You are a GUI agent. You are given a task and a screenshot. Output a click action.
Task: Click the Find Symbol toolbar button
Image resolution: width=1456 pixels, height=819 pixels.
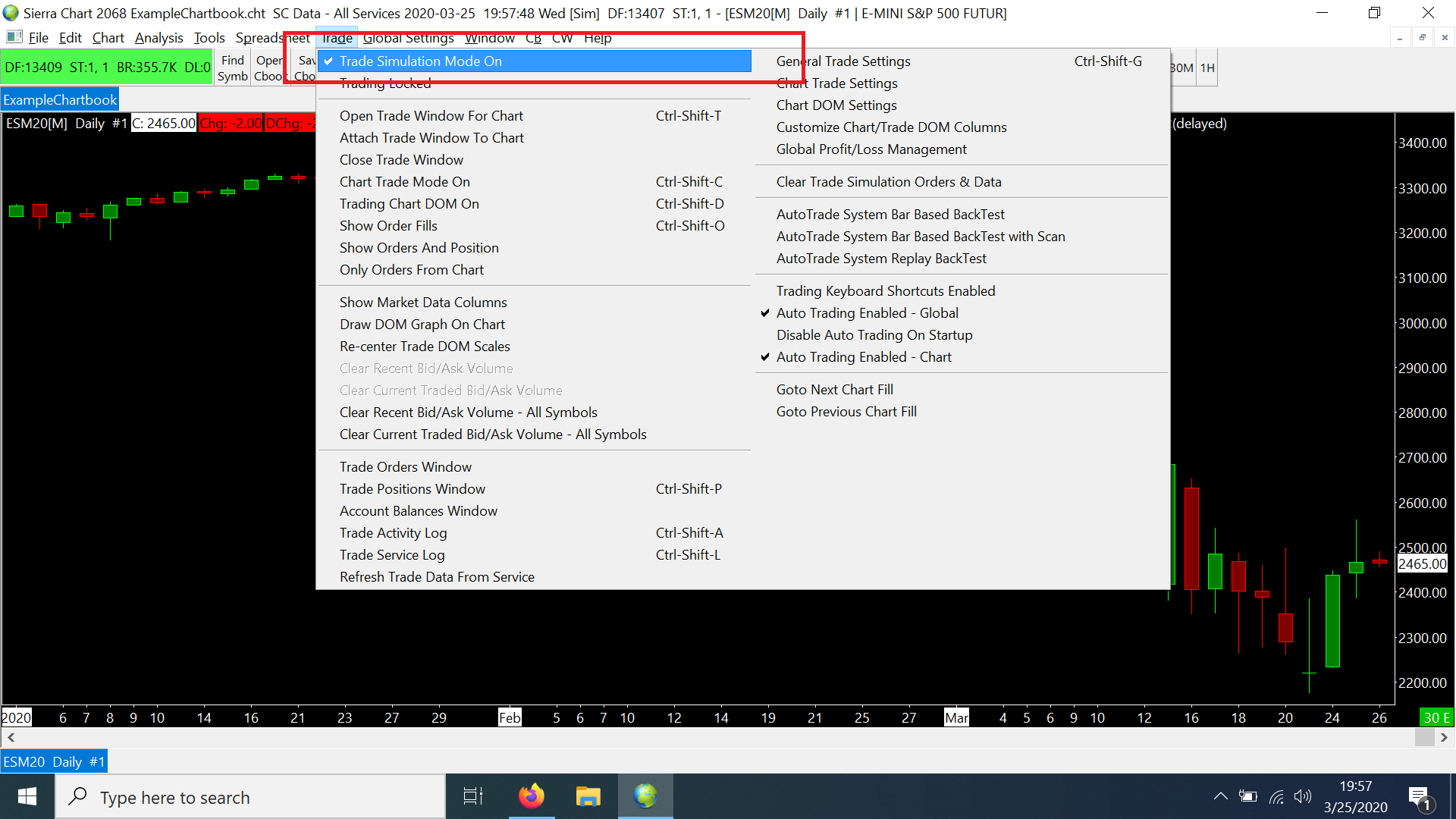(232, 68)
